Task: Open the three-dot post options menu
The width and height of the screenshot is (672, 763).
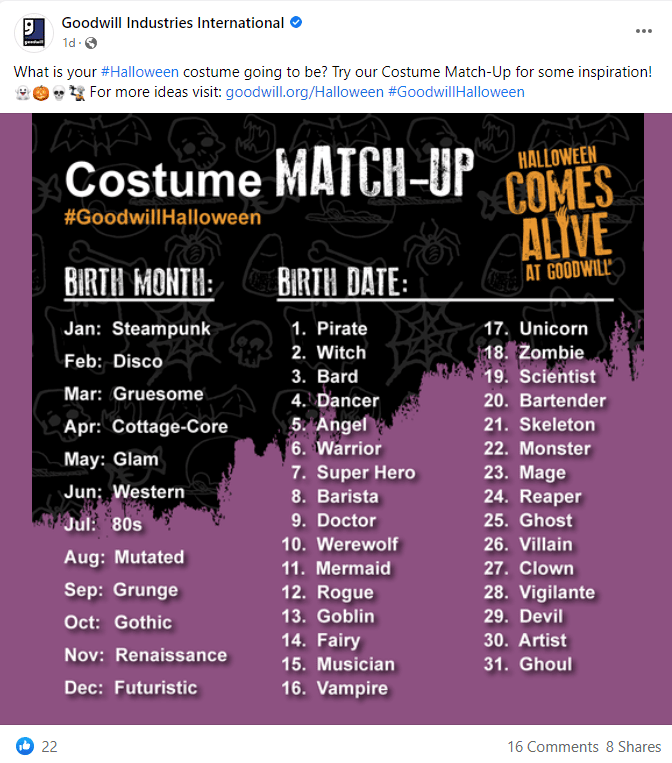Action: coord(644,31)
